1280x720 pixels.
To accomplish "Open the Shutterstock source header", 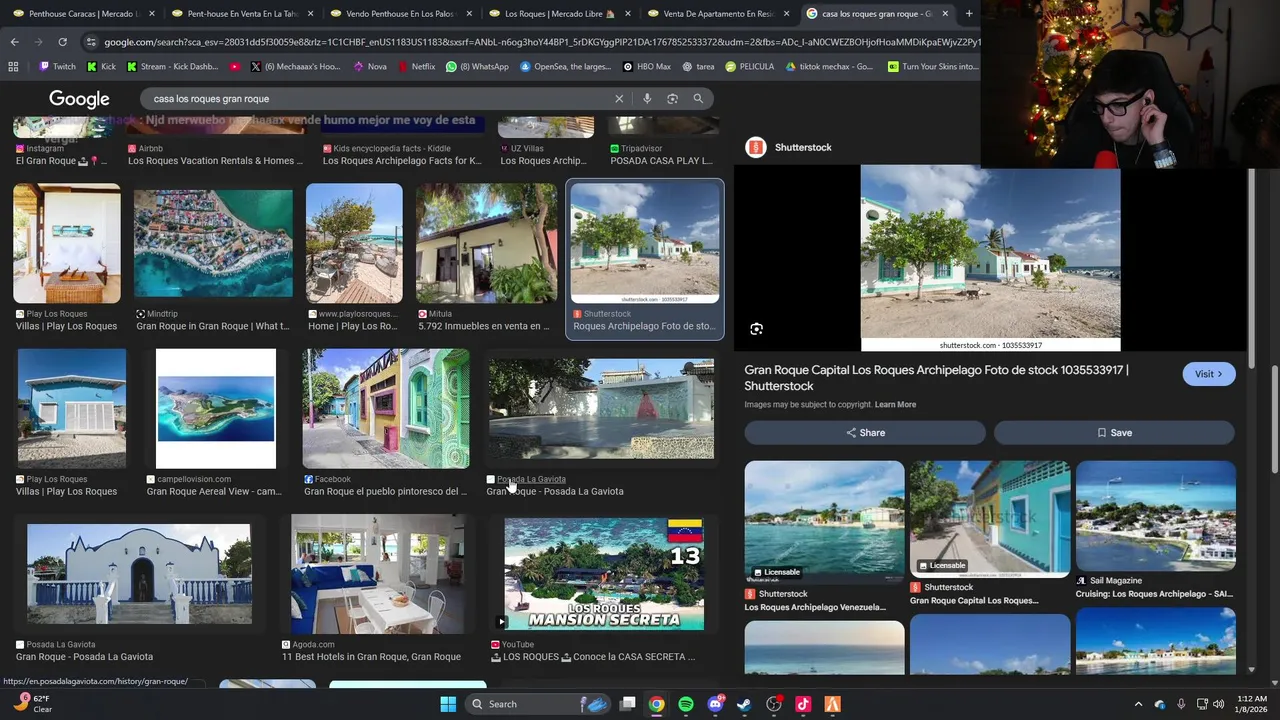I will [789, 147].
